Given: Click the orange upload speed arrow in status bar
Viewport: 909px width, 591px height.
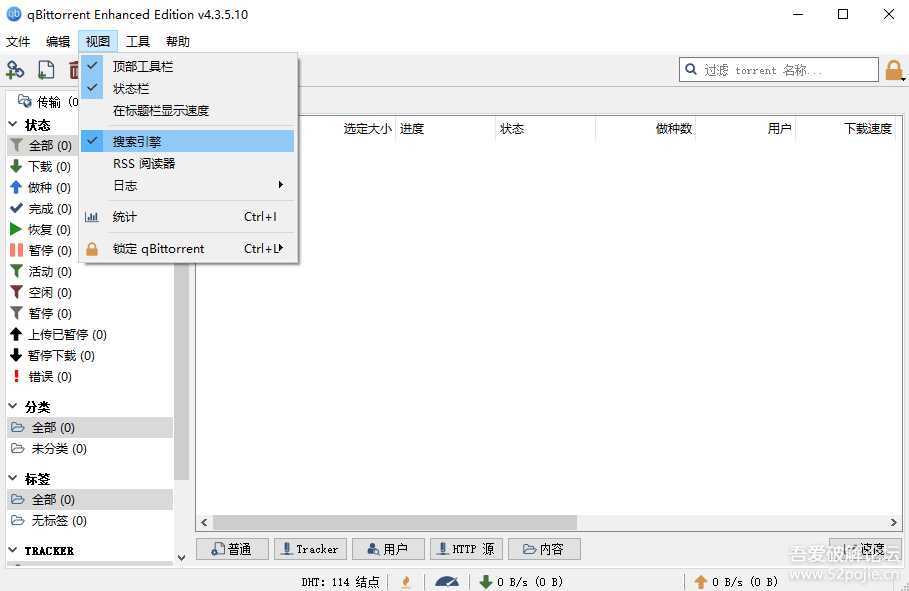Looking at the screenshot, I should tap(701, 581).
